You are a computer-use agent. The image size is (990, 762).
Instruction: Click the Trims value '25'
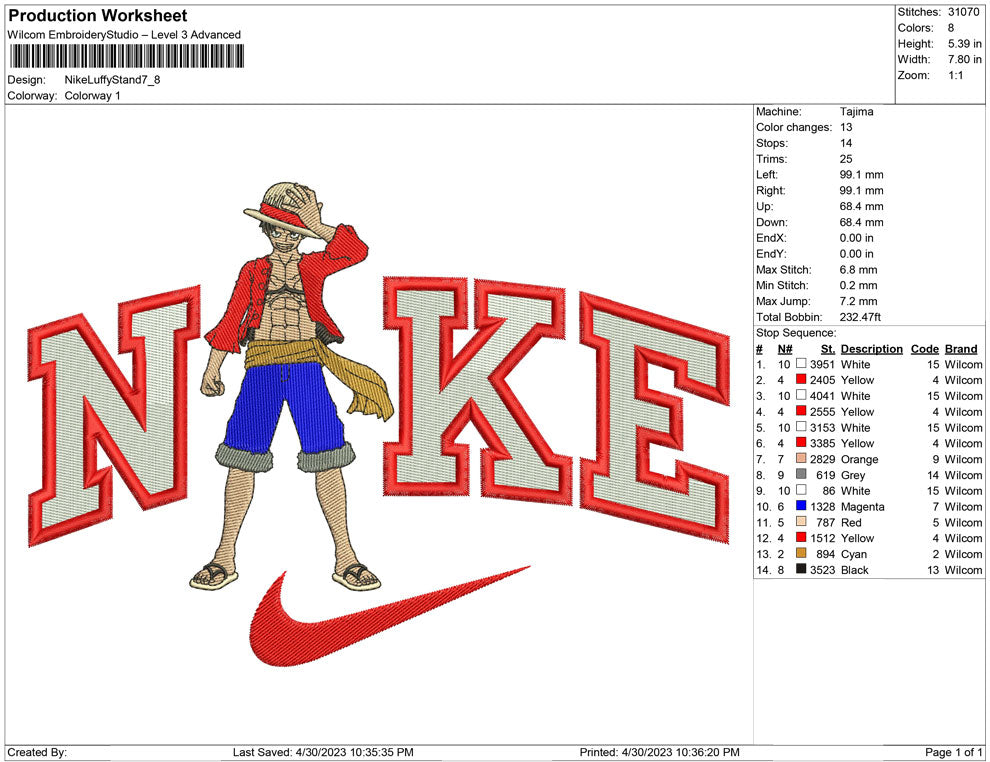point(846,159)
